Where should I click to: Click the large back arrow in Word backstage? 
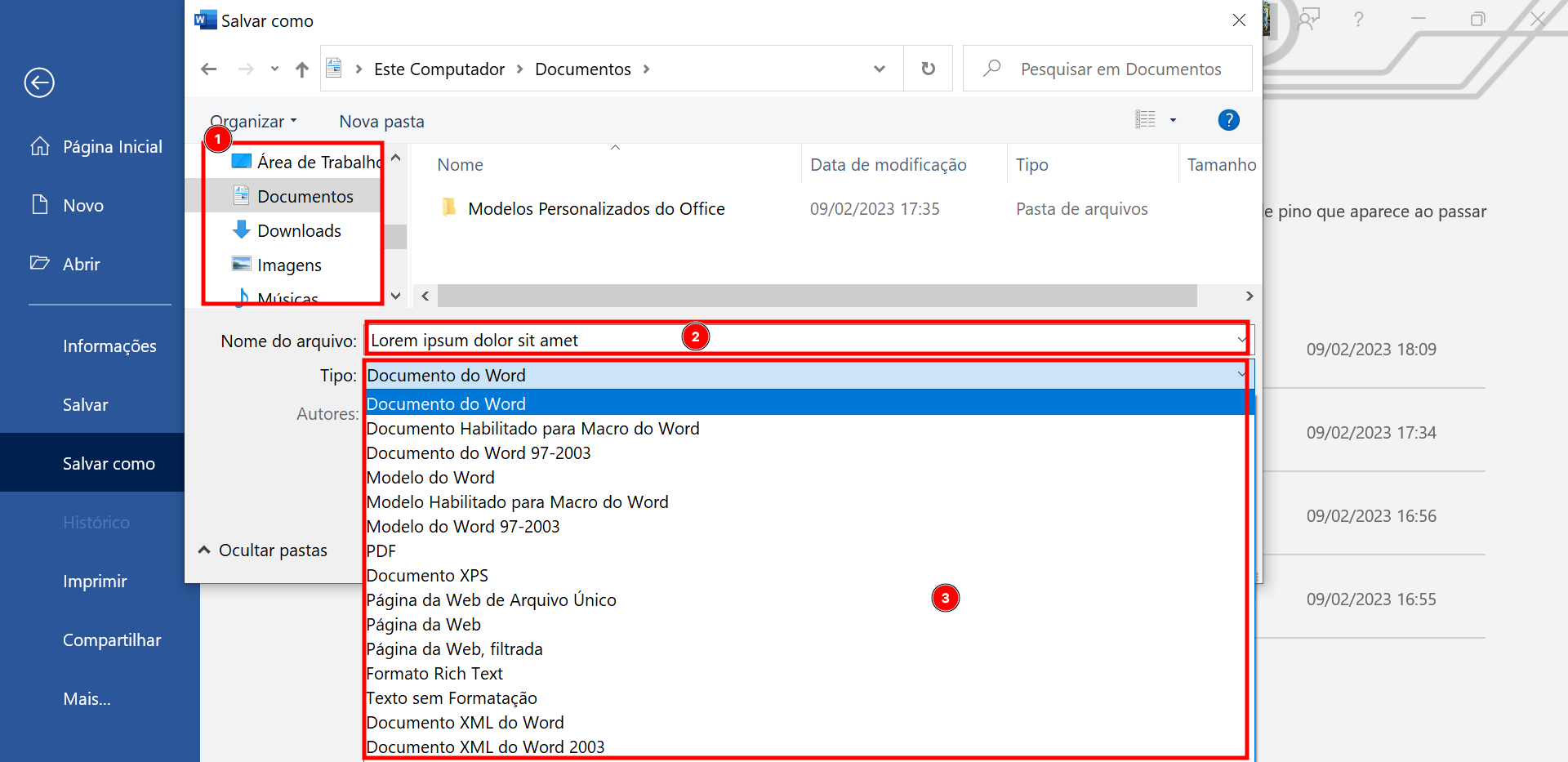coord(38,82)
